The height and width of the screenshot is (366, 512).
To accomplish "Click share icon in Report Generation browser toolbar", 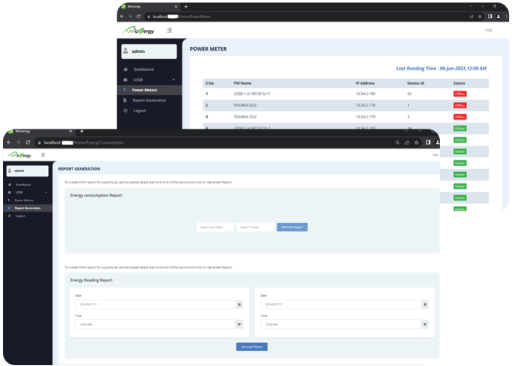I will click(407, 142).
